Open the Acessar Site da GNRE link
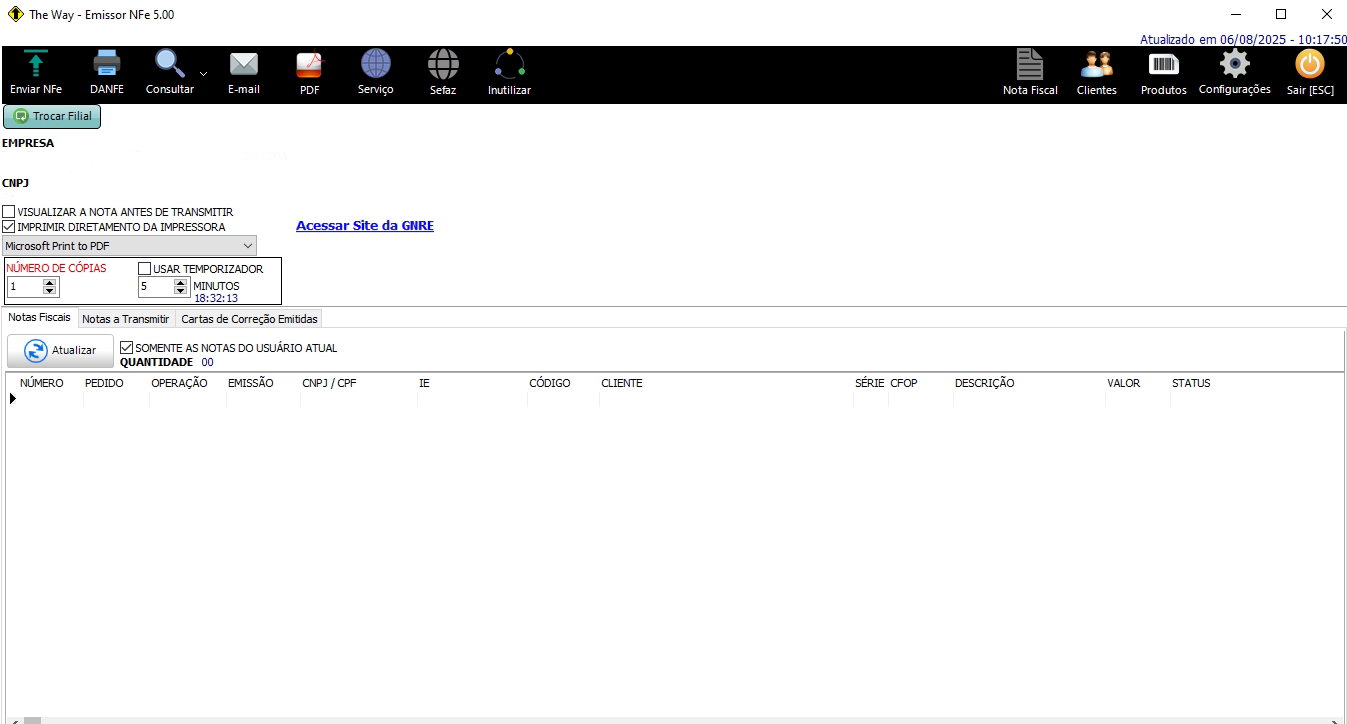 coord(365,226)
